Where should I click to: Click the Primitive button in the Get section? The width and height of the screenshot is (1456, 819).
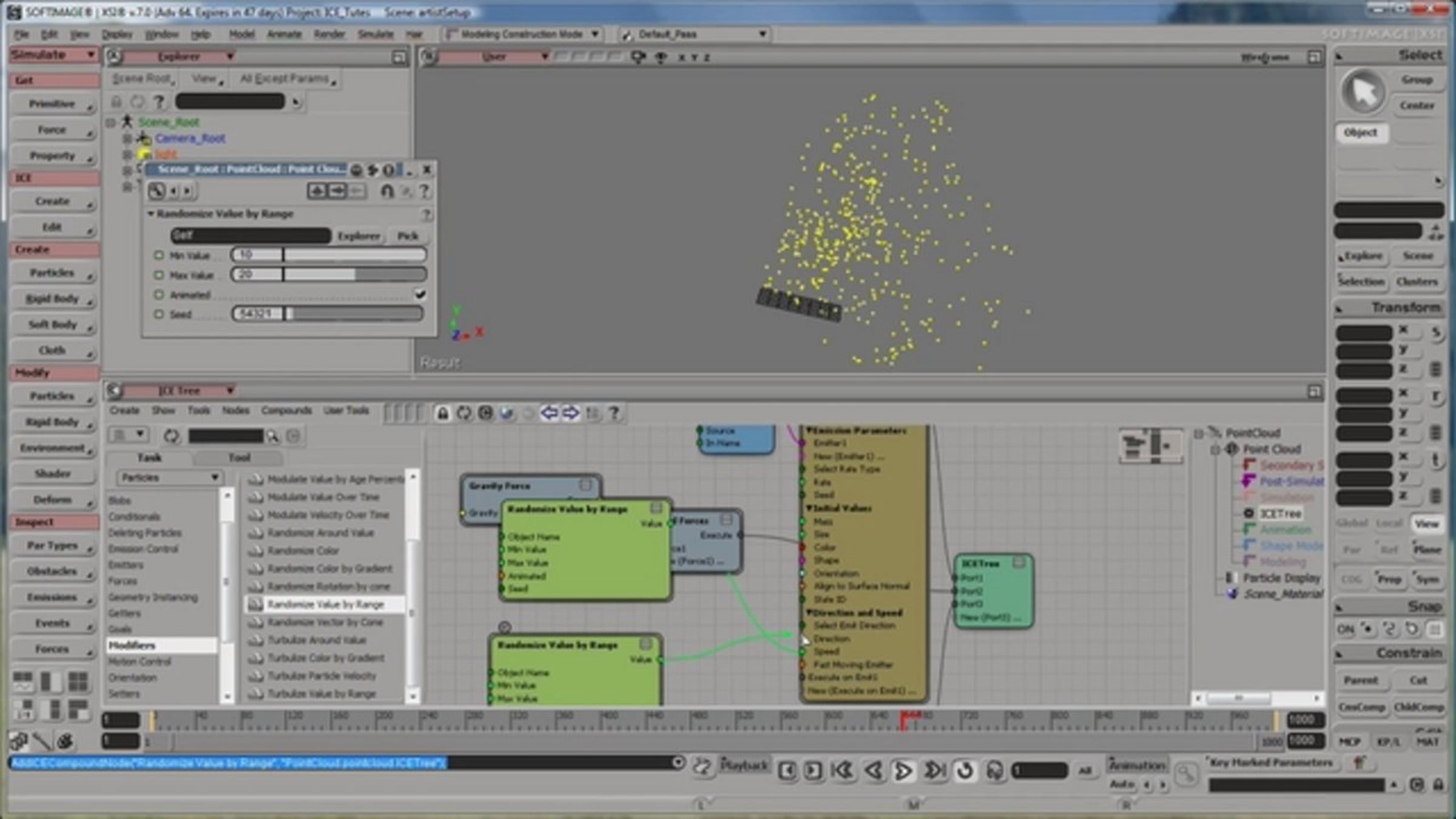[54, 104]
